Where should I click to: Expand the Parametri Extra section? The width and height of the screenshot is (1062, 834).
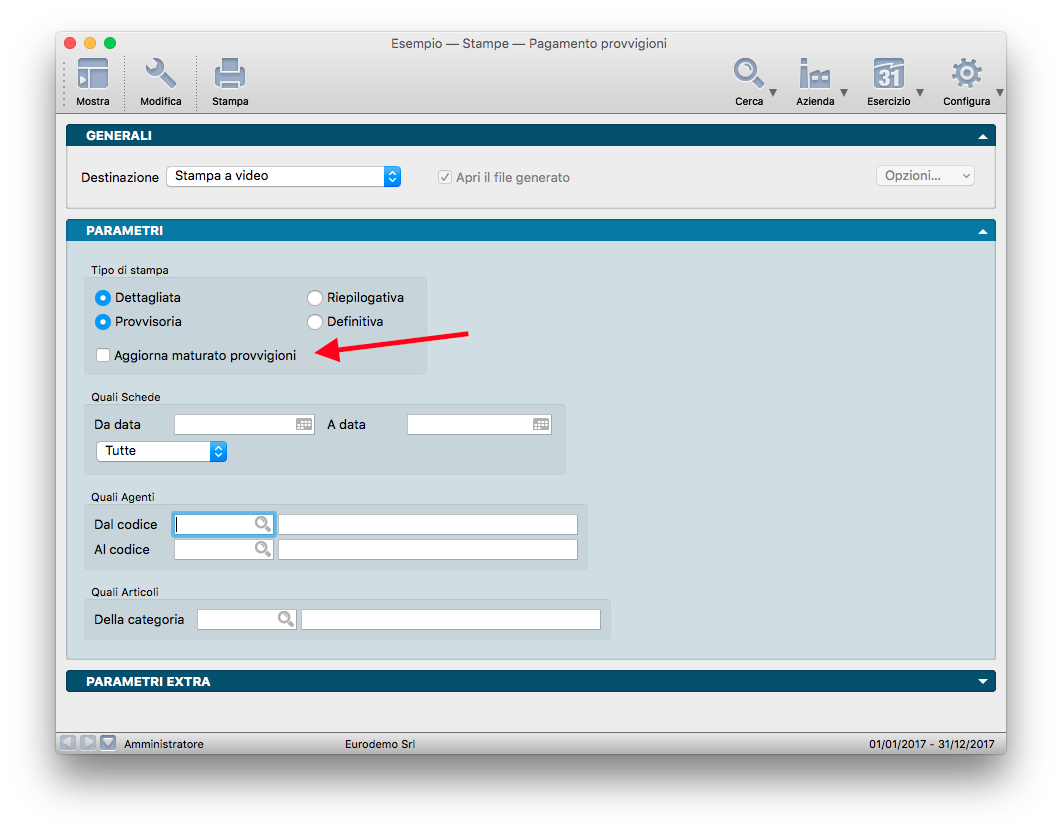click(x=983, y=682)
